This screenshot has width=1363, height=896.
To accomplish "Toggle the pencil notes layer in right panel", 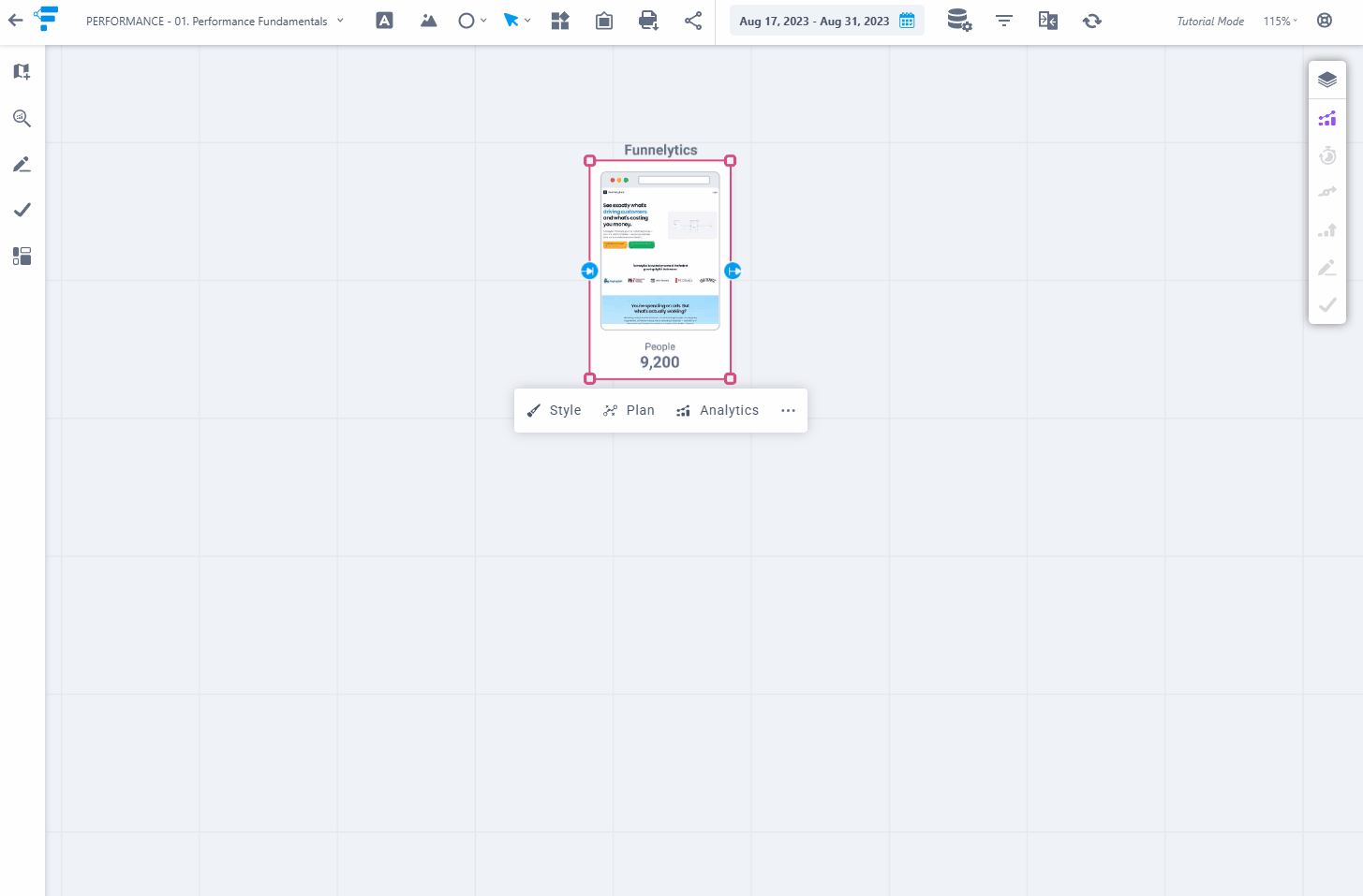I will coord(1327,268).
